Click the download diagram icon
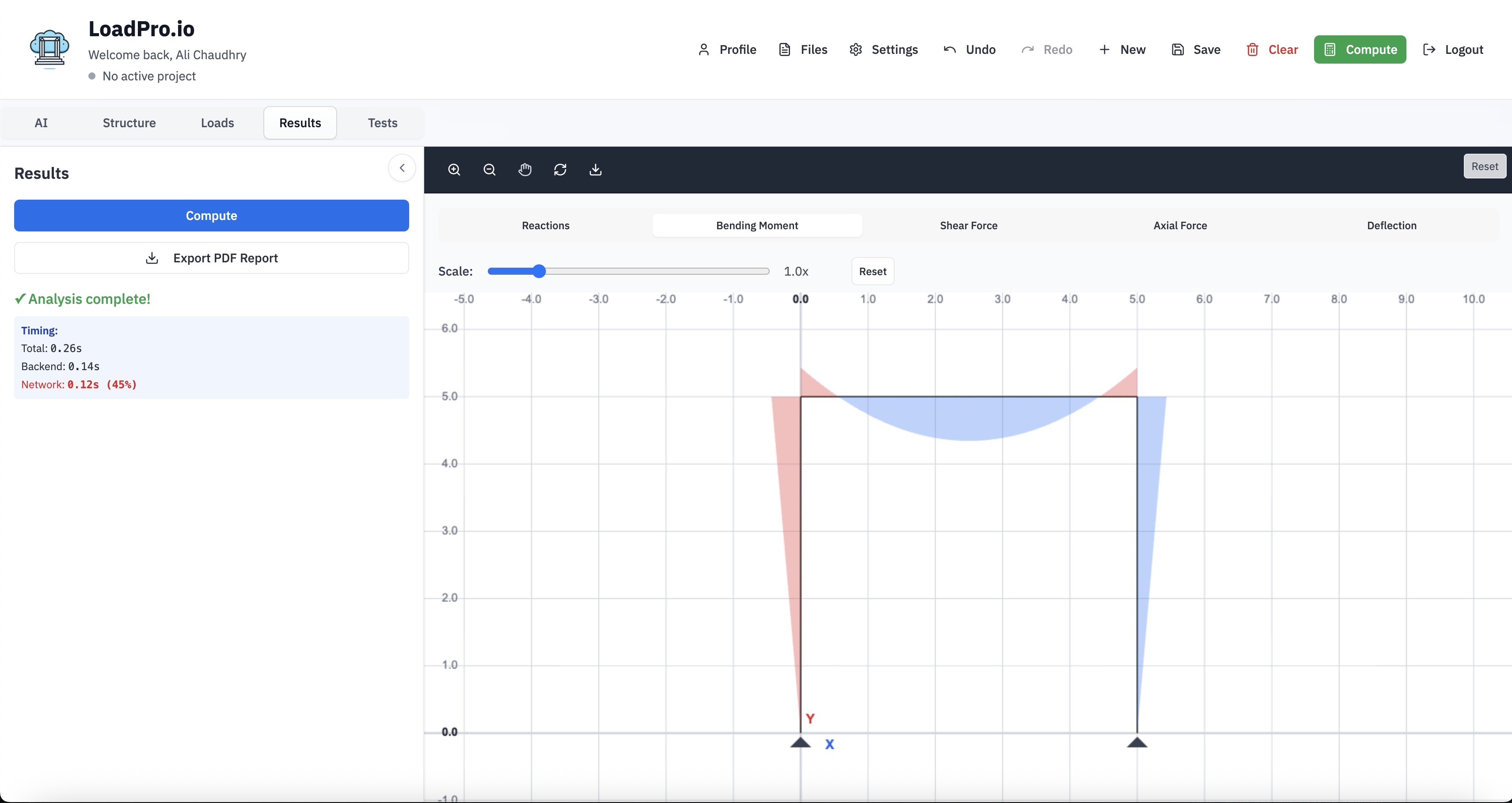Screen dimensions: 1512x803 pyautogui.click(x=595, y=170)
